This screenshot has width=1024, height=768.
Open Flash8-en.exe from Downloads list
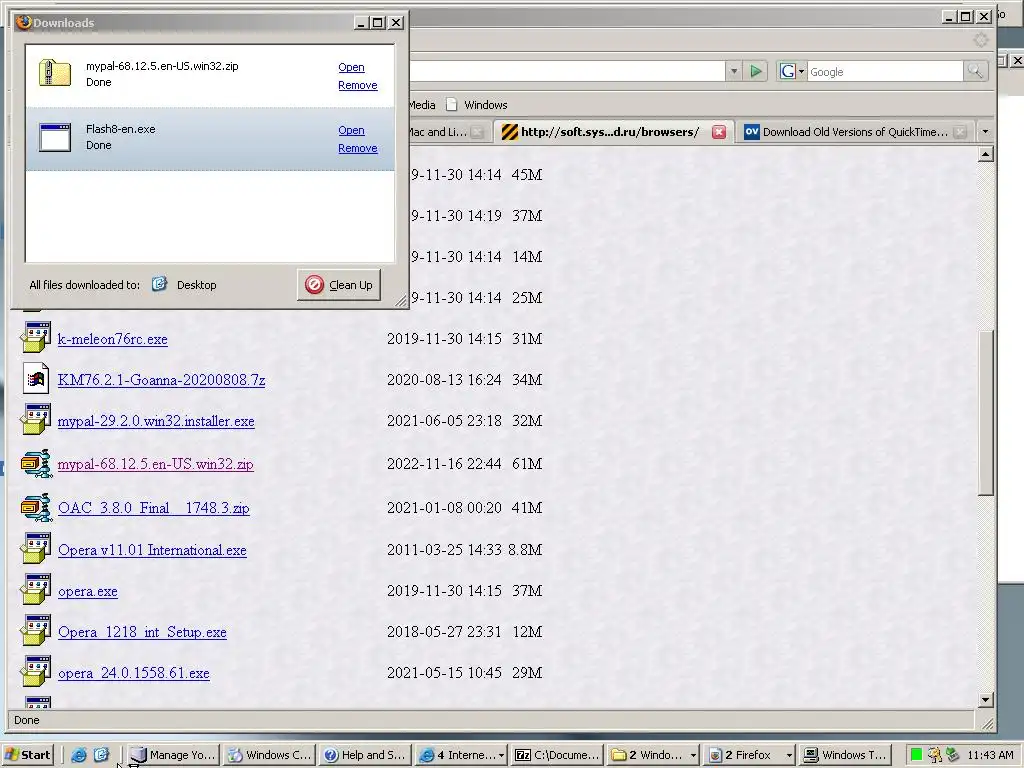coord(351,131)
